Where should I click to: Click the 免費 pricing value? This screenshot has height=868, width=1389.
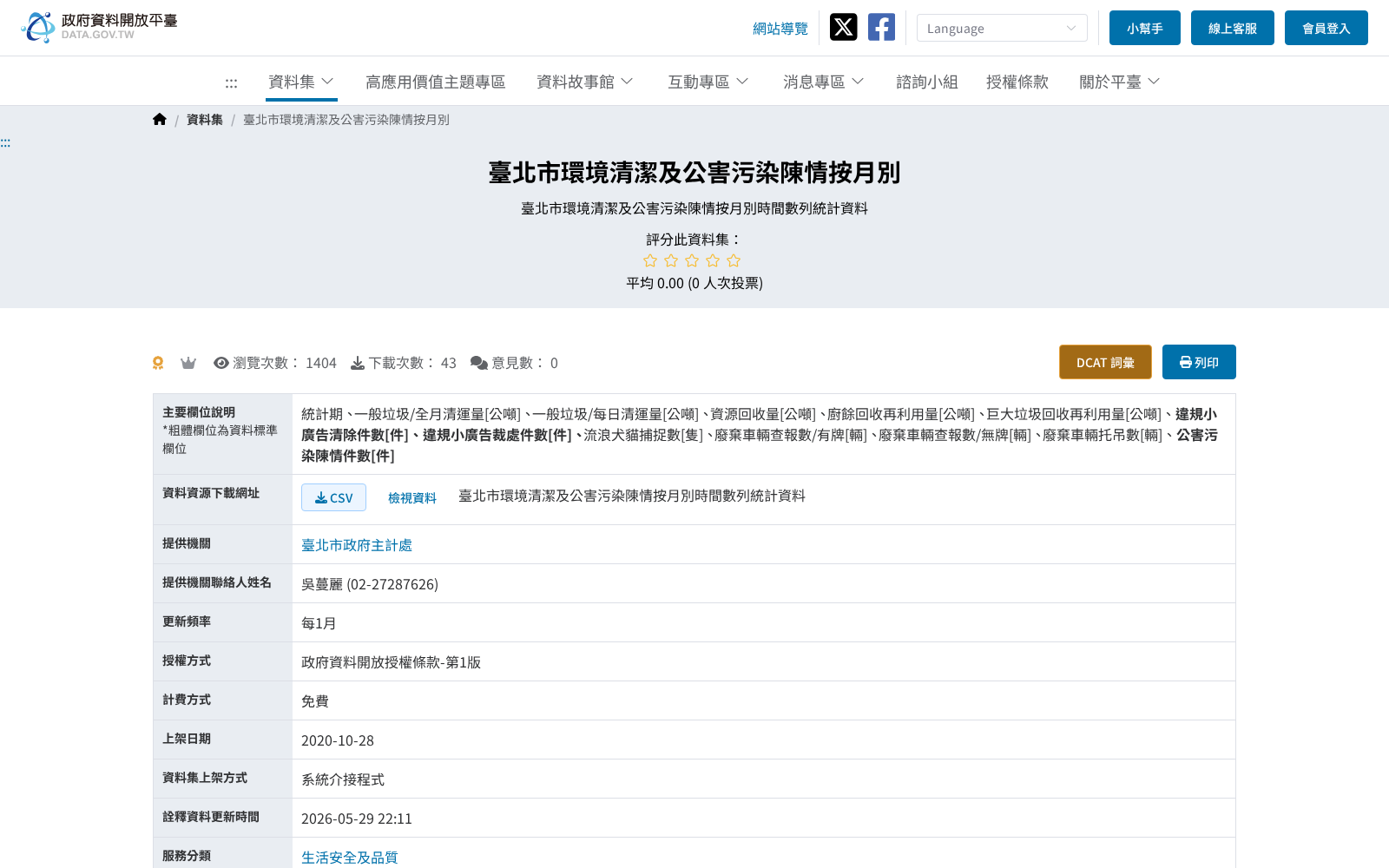click(315, 701)
